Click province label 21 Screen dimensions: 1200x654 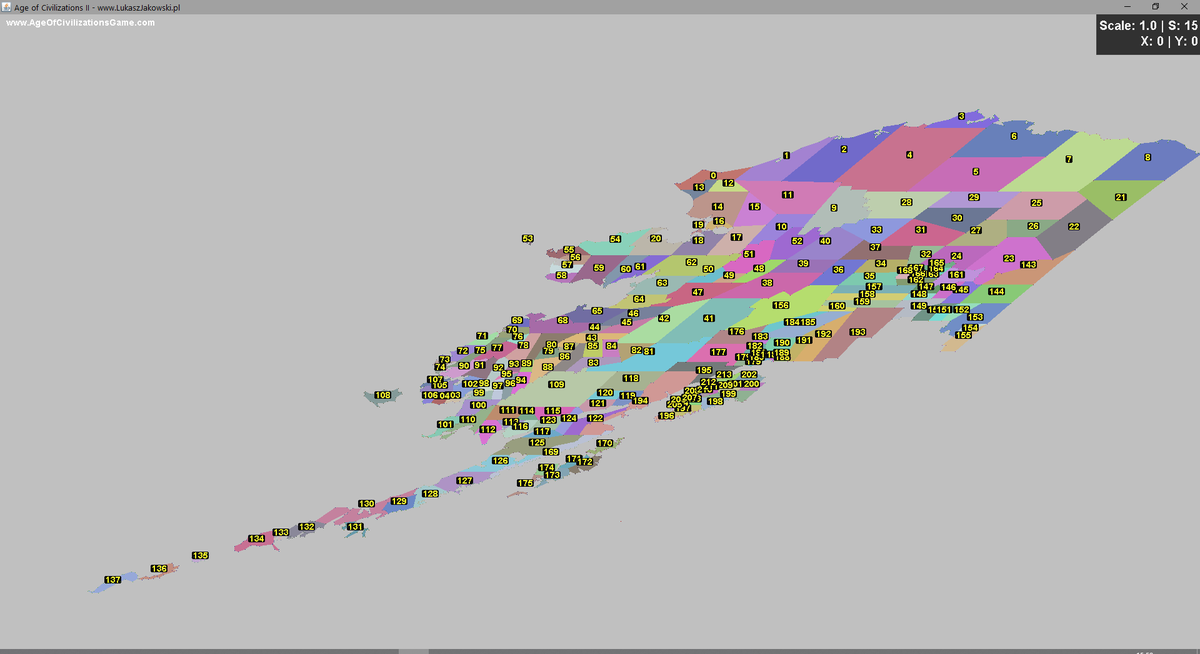coord(1121,197)
